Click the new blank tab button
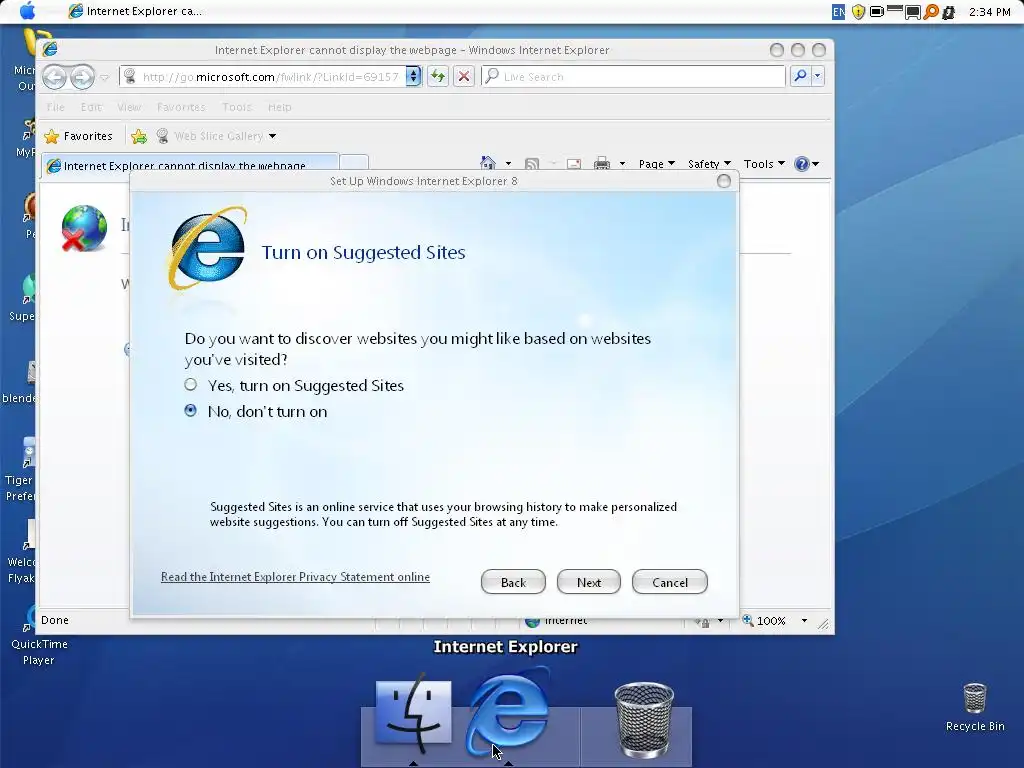Viewport: 1024px width, 768px height. (x=355, y=164)
